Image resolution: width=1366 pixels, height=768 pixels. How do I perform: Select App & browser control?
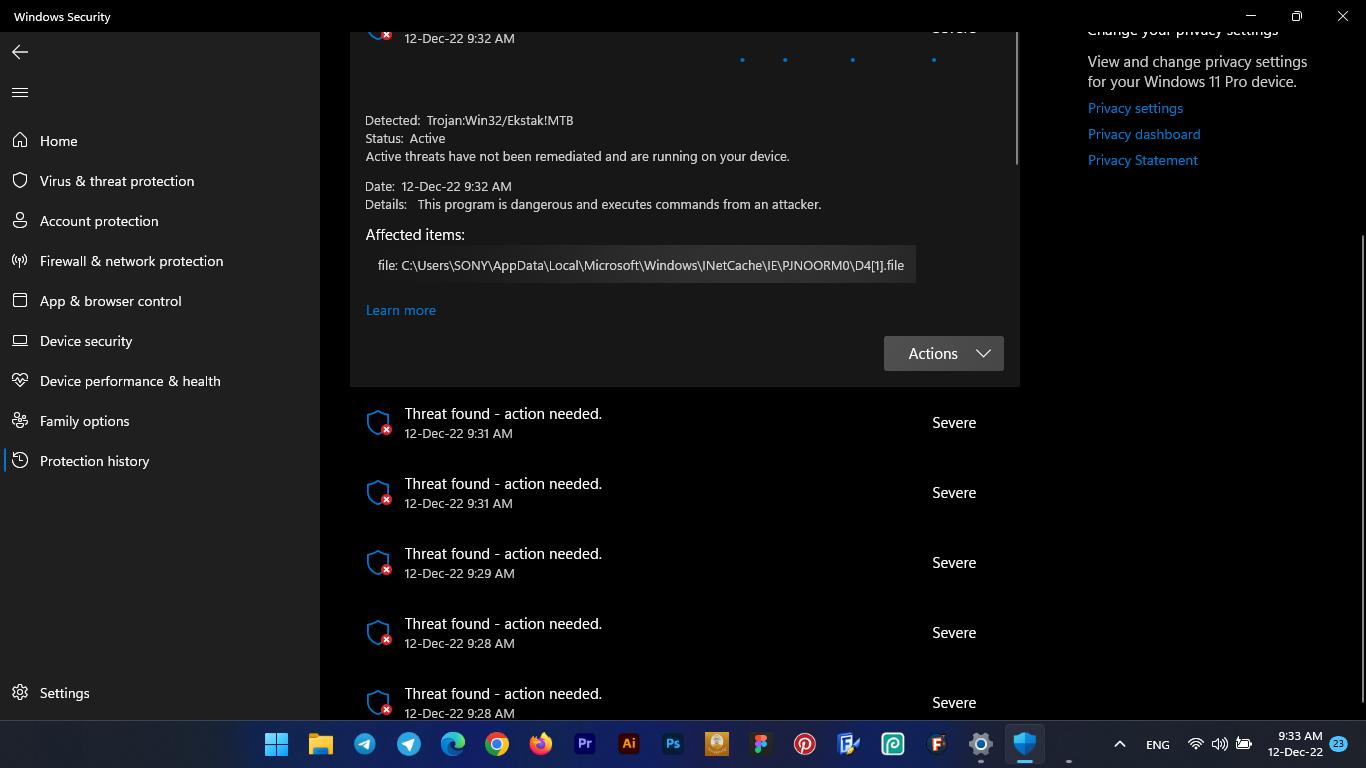coord(110,301)
